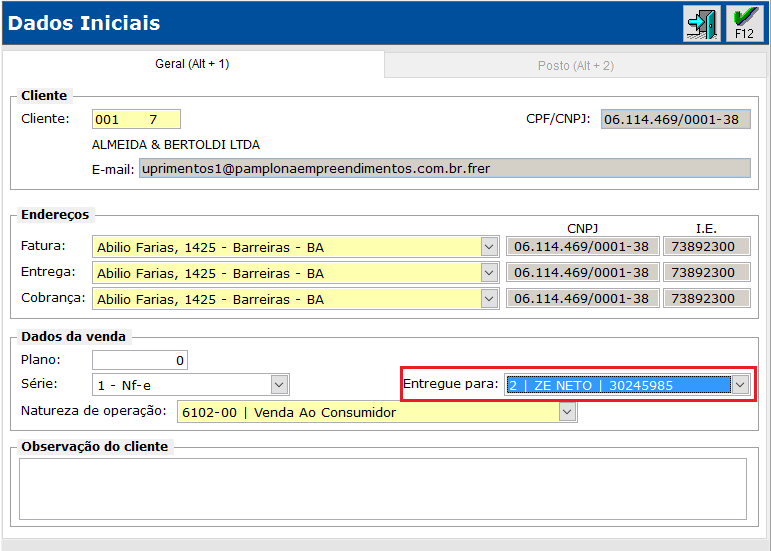Switch to the Geral (Alt + 1) tab
Viewport: 771px width, 551px height.
[192, 64]
